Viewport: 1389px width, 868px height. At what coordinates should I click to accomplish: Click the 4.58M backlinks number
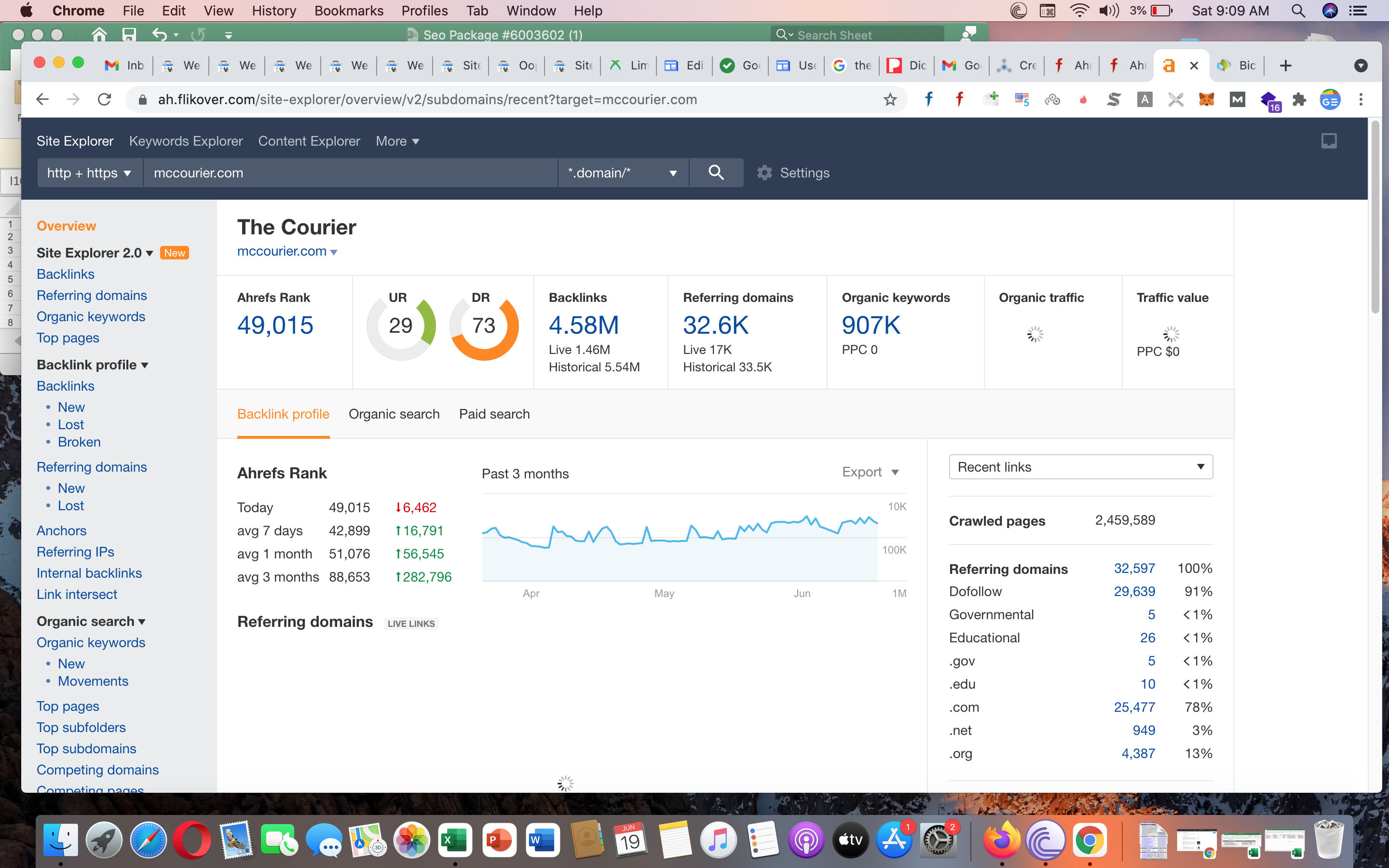pos(584,325)
